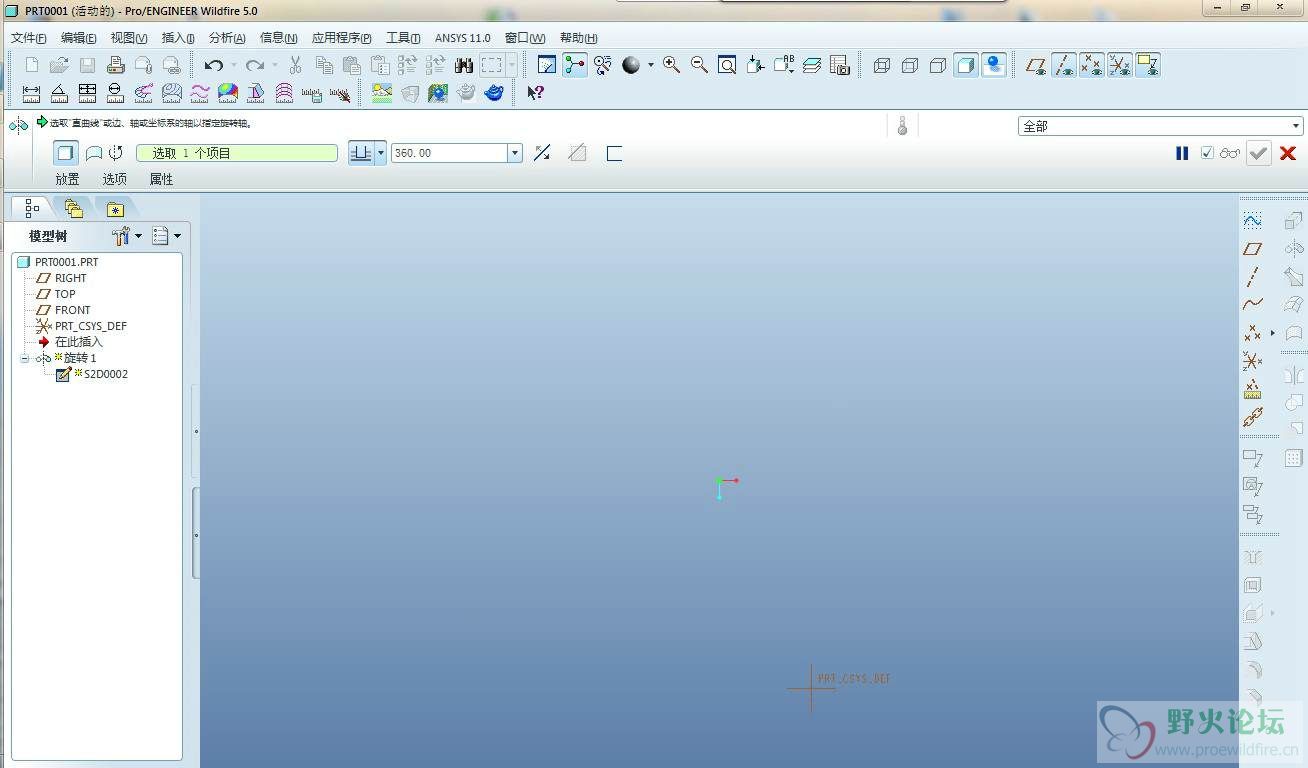Click the Datum Coordinate System tool
The height and width of the screenshot is (768, 1308).
point(1252,360)
